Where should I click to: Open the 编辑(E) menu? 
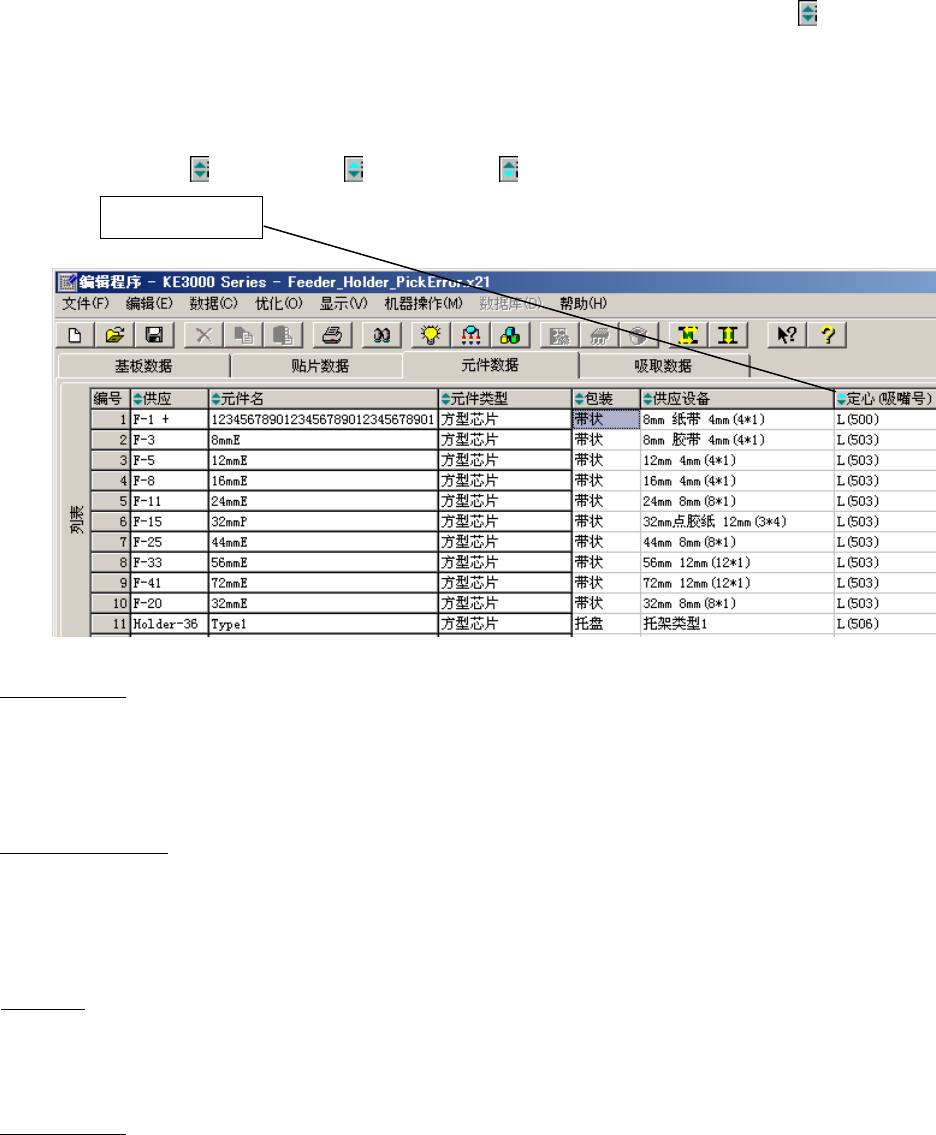click(x=149, y=303)
